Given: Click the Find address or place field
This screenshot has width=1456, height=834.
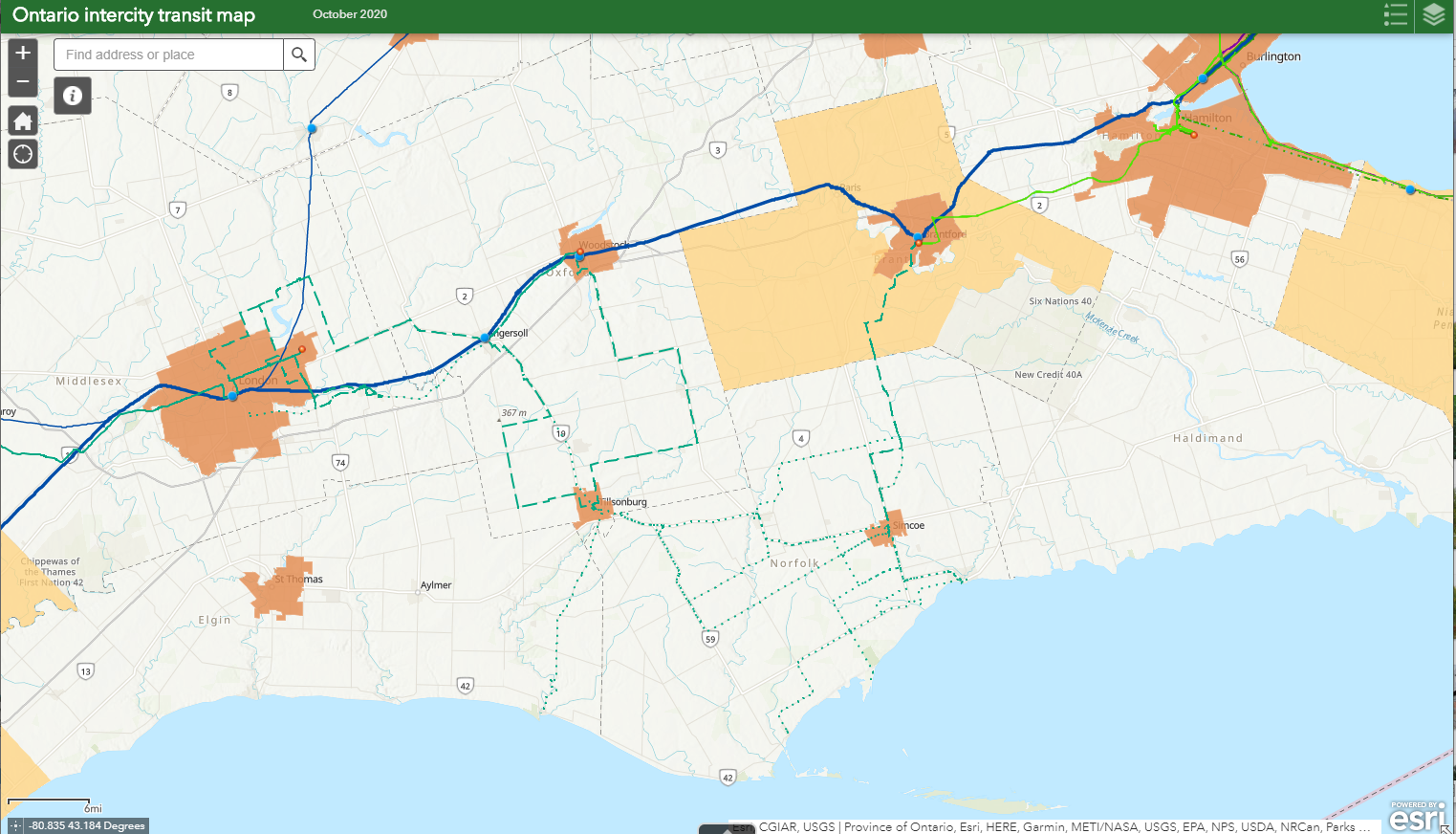Looking at the screenshot, I should [x=168, y=55].
